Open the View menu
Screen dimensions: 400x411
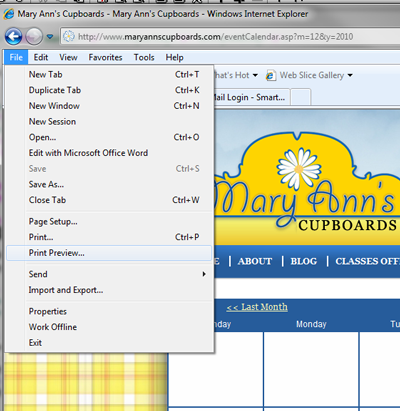pos(68,57)
